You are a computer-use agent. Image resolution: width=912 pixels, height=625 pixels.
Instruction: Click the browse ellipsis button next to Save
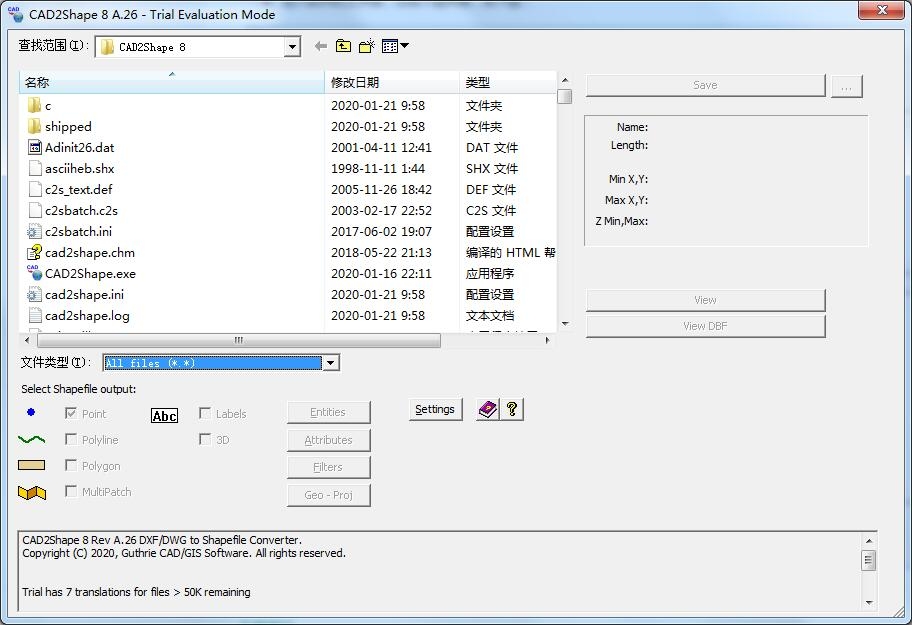coord(846,86)
